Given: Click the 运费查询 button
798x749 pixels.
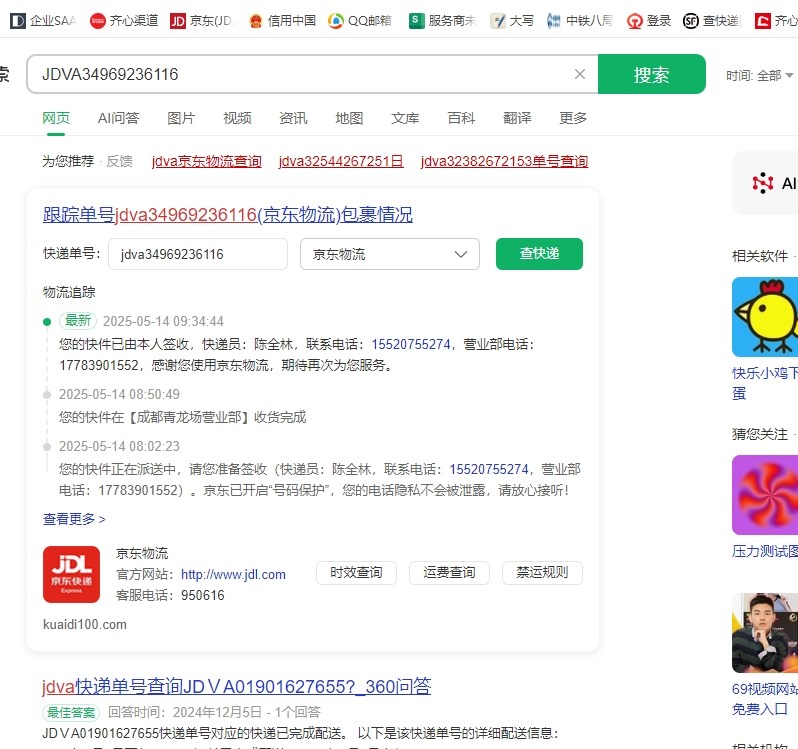Looking at the screenshot, I should 449,573.
